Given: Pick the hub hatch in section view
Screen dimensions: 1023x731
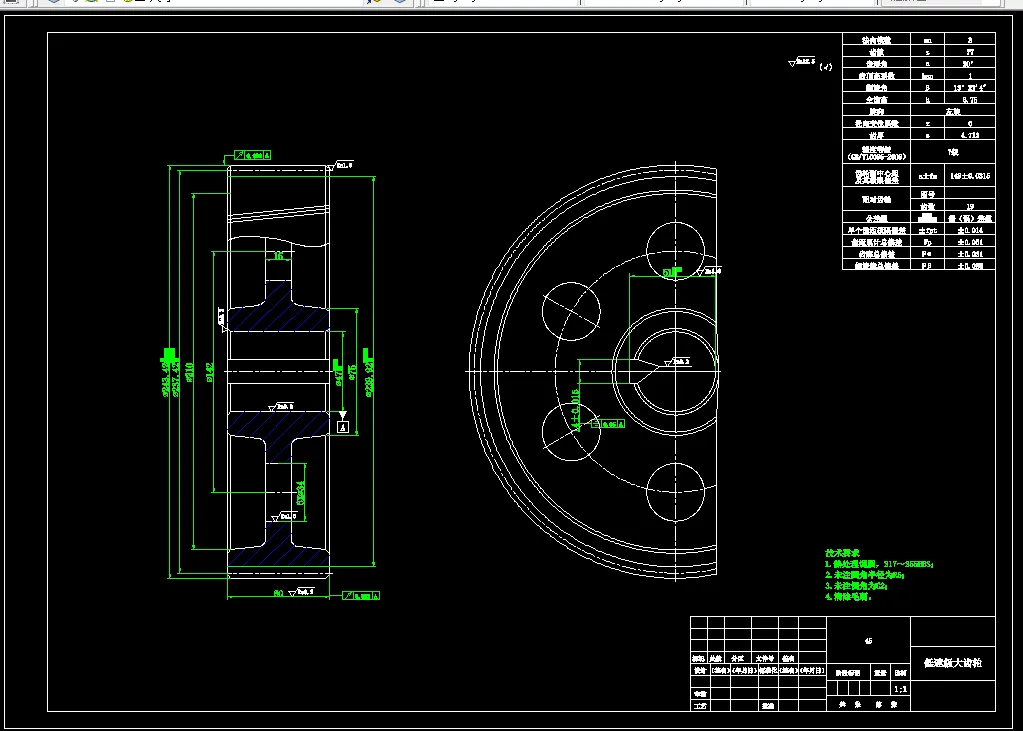Looking at the screenshot, I should pyautogui.click(x=277, y=317).
